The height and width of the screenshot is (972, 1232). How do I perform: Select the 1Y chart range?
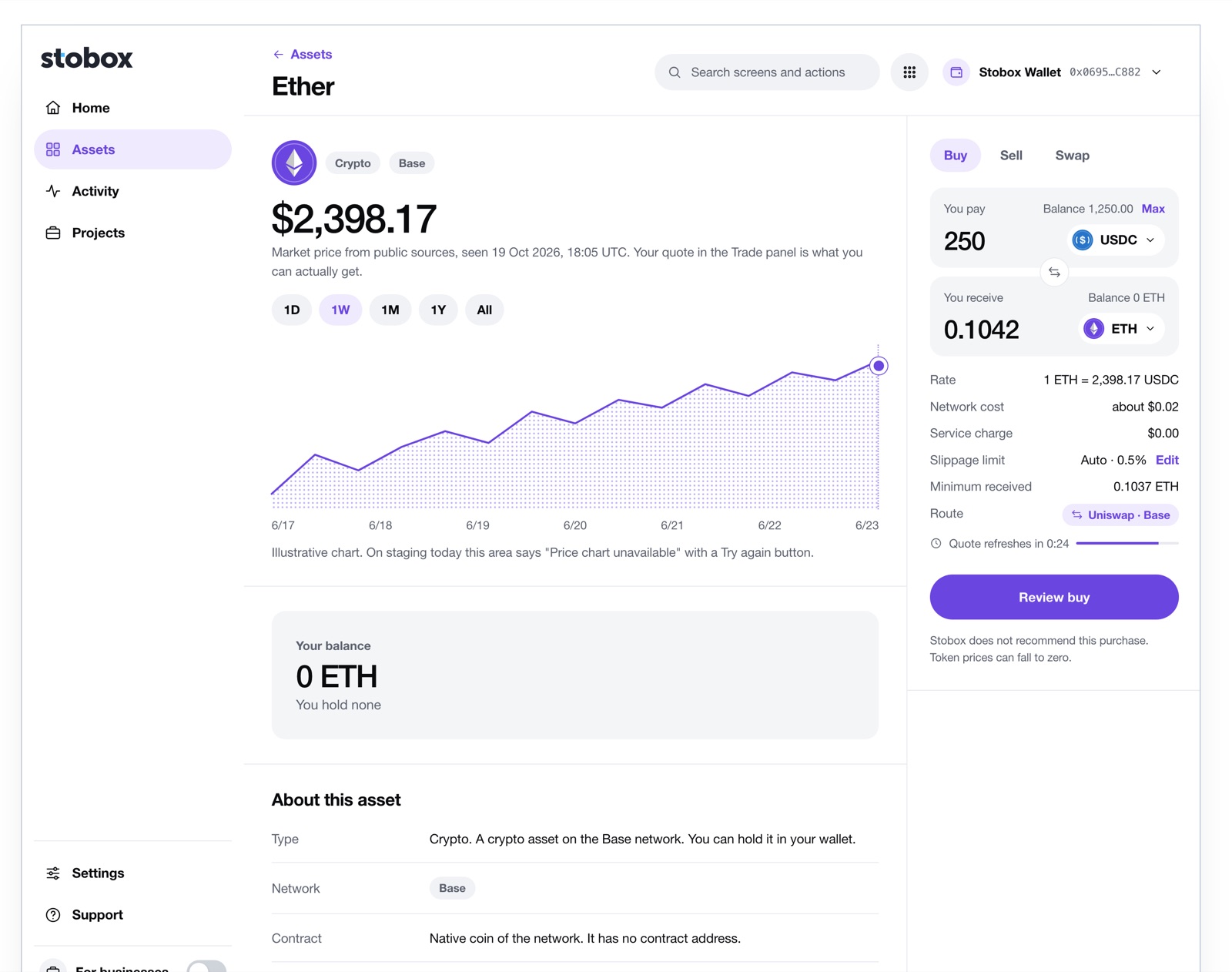pyautogui.click(x=438, y=310)
